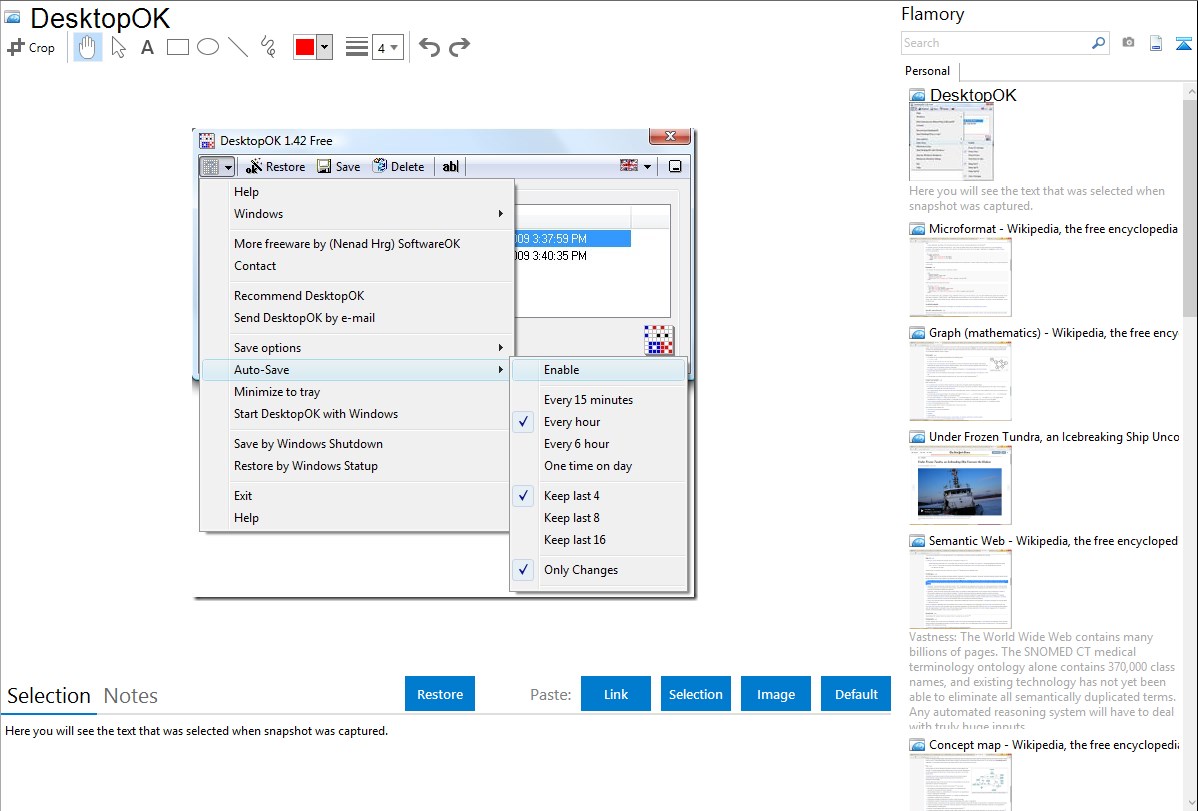This screenshot has width=1198, height=811.
Task: Choose Recommend DesktopOK from the menu
Action: (x=357, y=296)
